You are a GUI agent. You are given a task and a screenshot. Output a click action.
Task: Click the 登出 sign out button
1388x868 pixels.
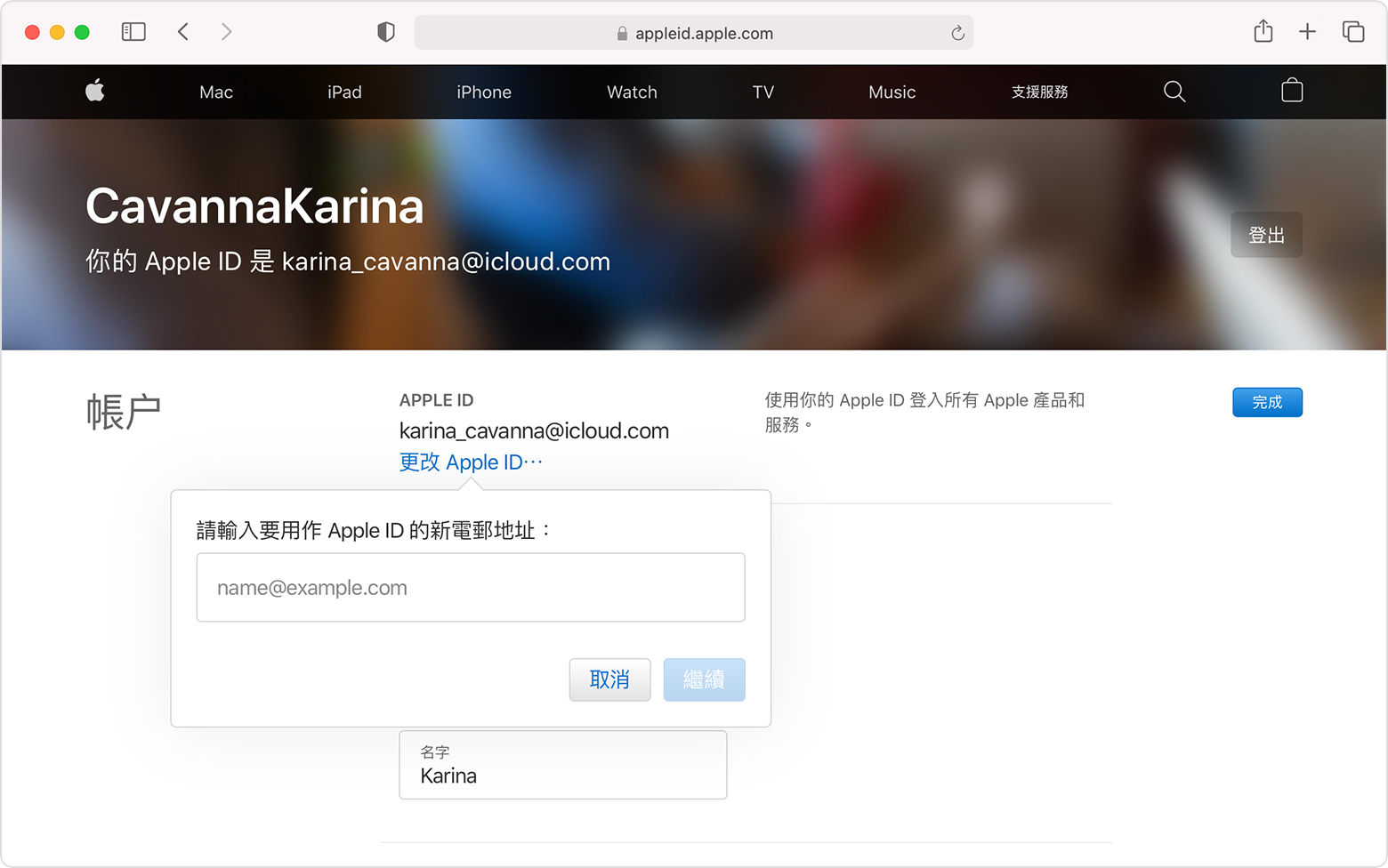tap(1265, 235)
